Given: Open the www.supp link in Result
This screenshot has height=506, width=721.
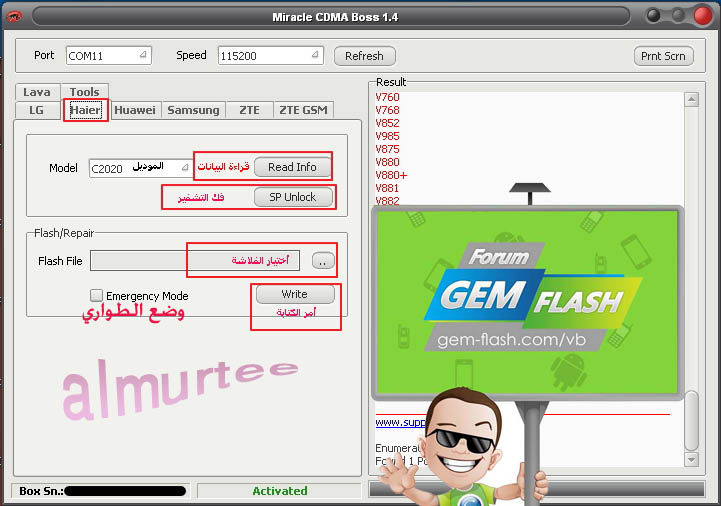Looking at the screenshot, I should click(x=400, y=422).
